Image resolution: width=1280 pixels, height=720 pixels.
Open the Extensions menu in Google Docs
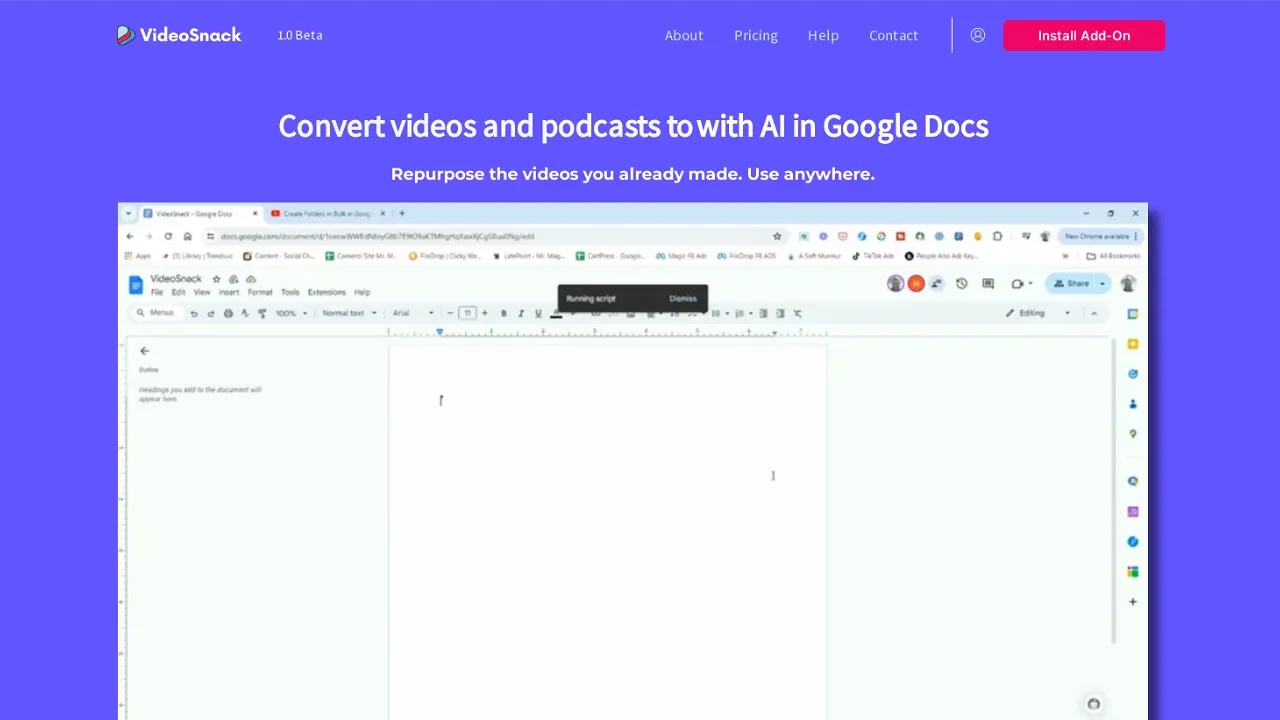pyautogui.click(x=327, y=292)
